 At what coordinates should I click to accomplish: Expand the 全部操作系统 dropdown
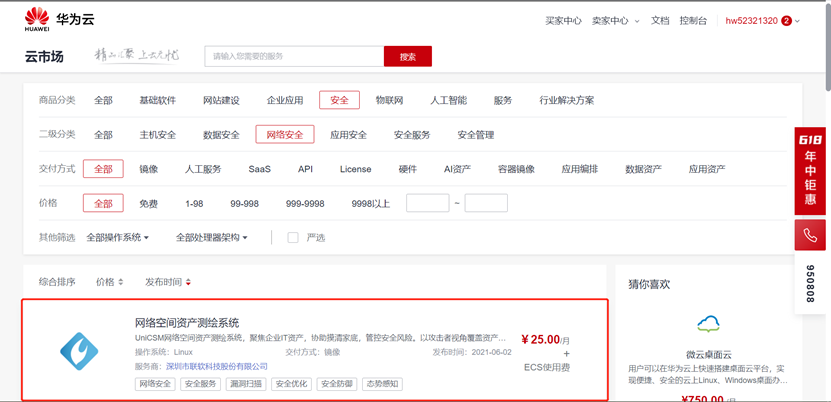point(117,238)
